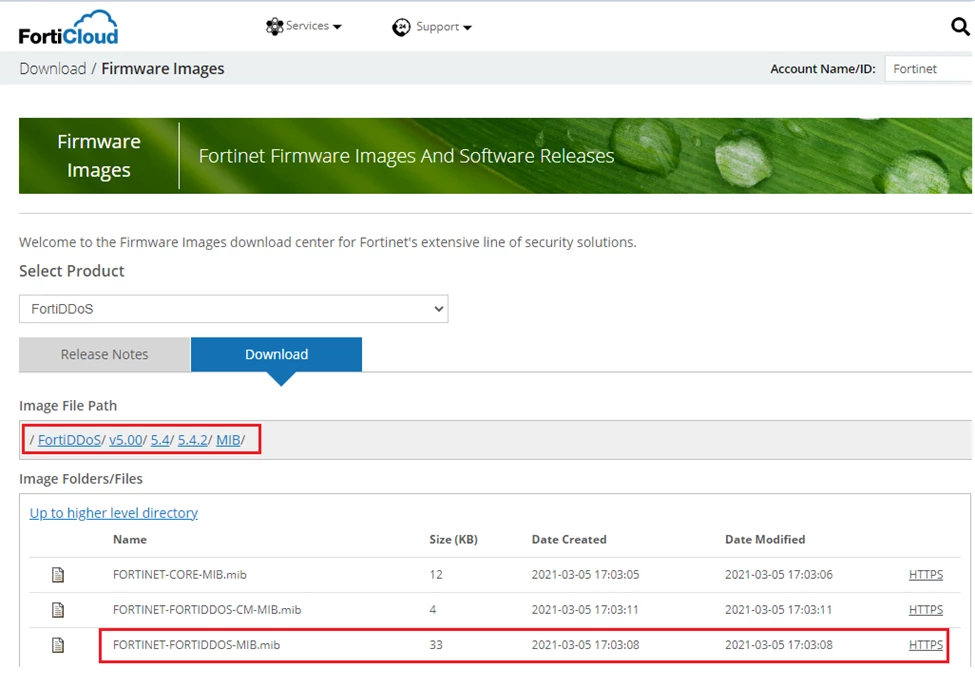This screenshot has height=687, width=975.
Task: Click created date 2021-03-05 17:03:05
Action: [x=585, y=574]
